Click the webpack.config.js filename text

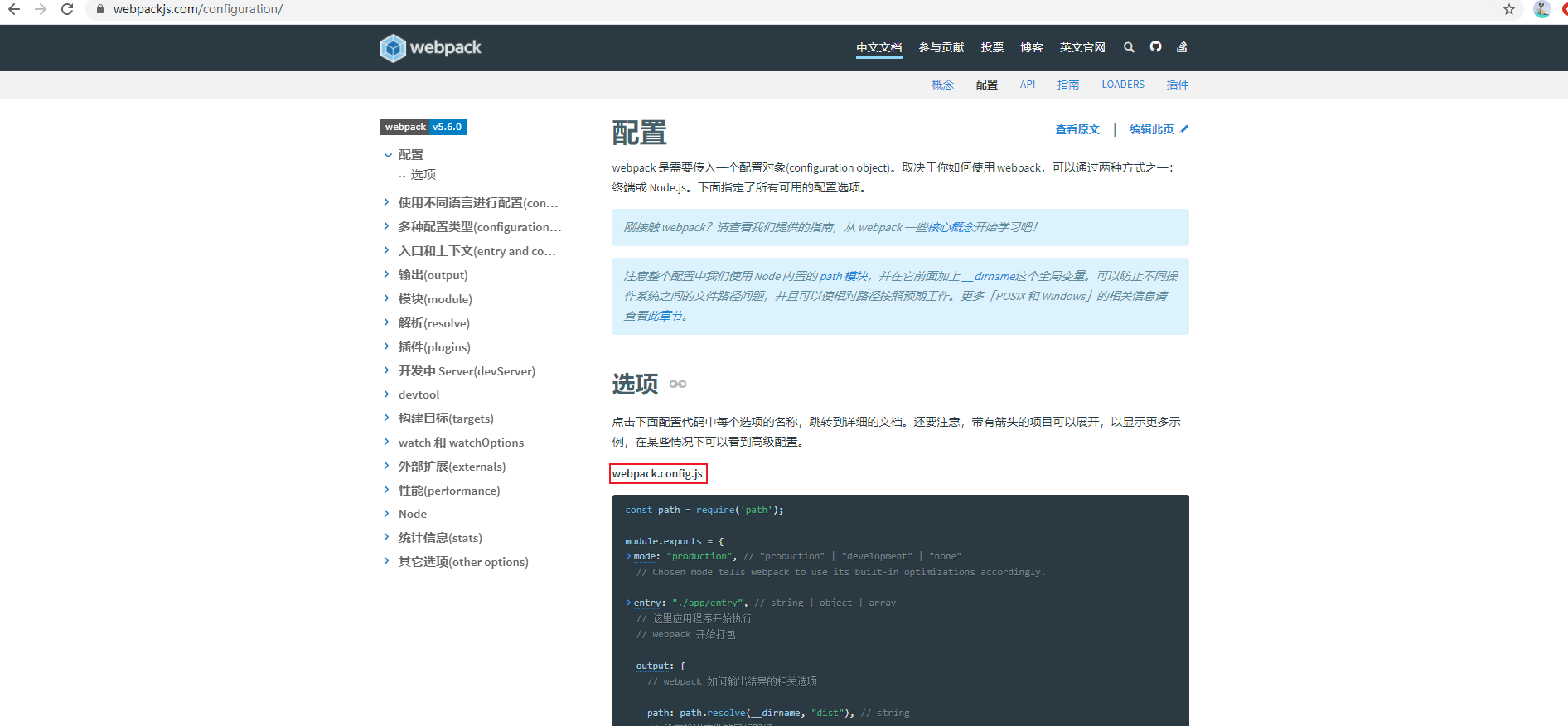pyautogui.click(x=658, y=473)
